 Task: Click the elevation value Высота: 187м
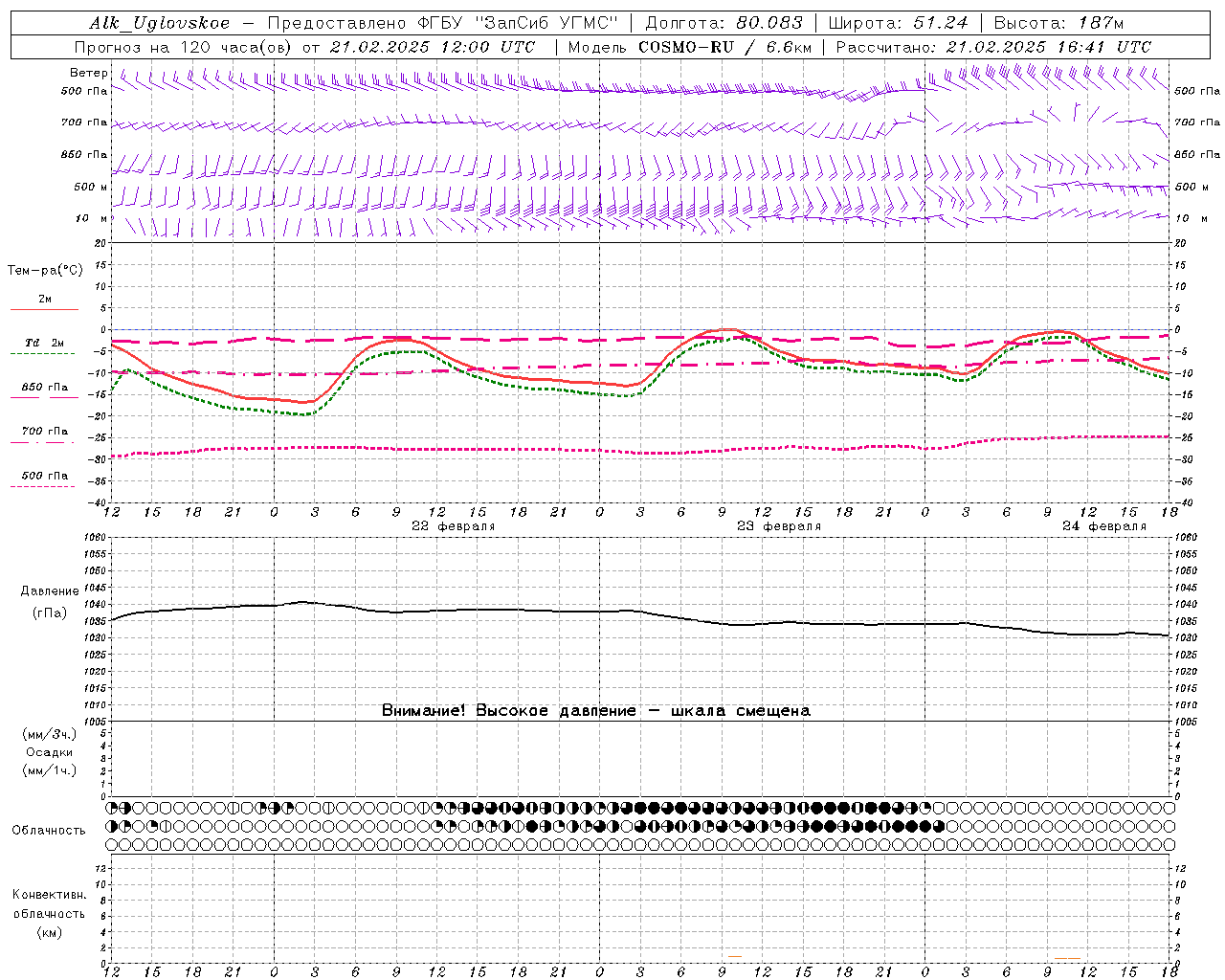pos(1058,23)
